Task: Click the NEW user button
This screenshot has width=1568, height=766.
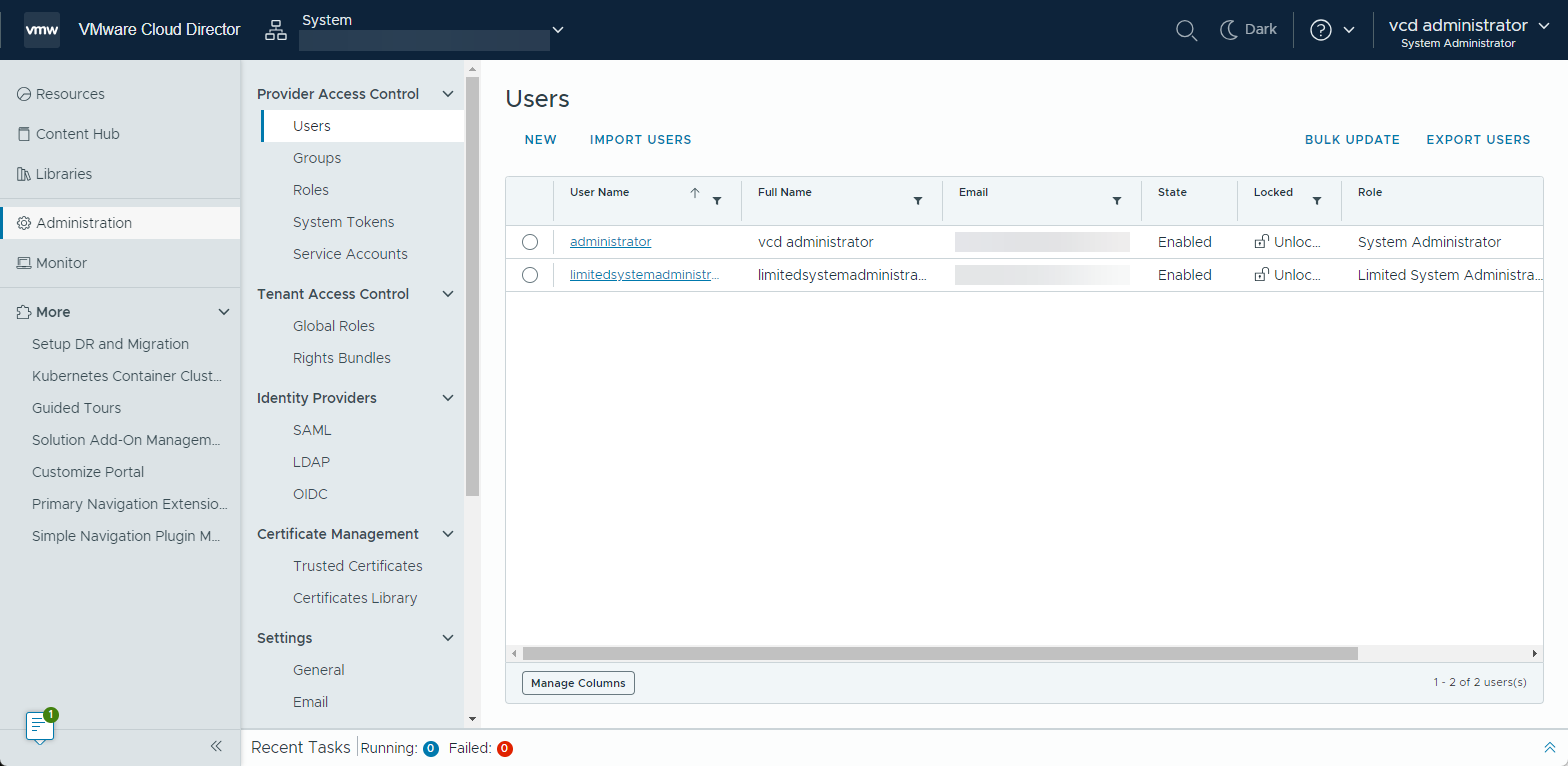Action: coord(541,140)
